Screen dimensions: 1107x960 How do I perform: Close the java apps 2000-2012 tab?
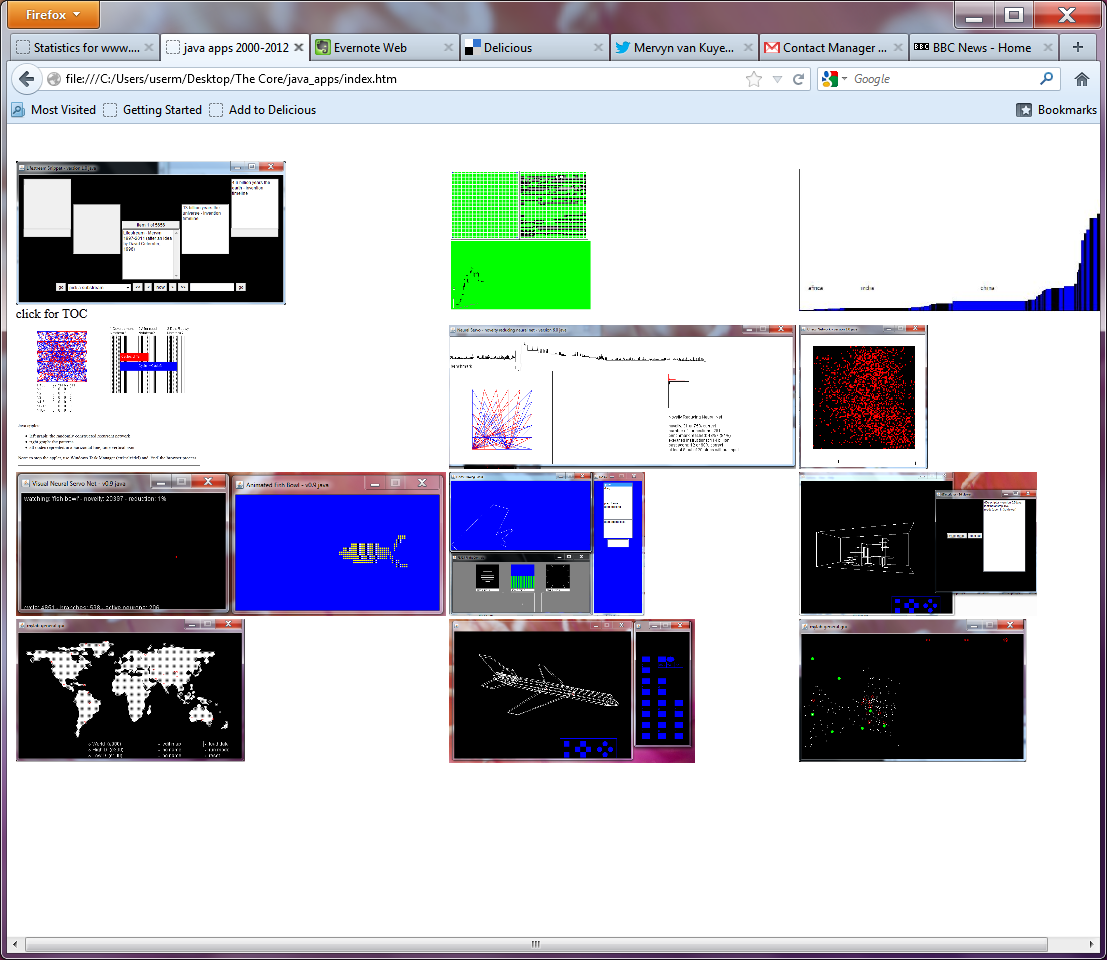[299, 47]
